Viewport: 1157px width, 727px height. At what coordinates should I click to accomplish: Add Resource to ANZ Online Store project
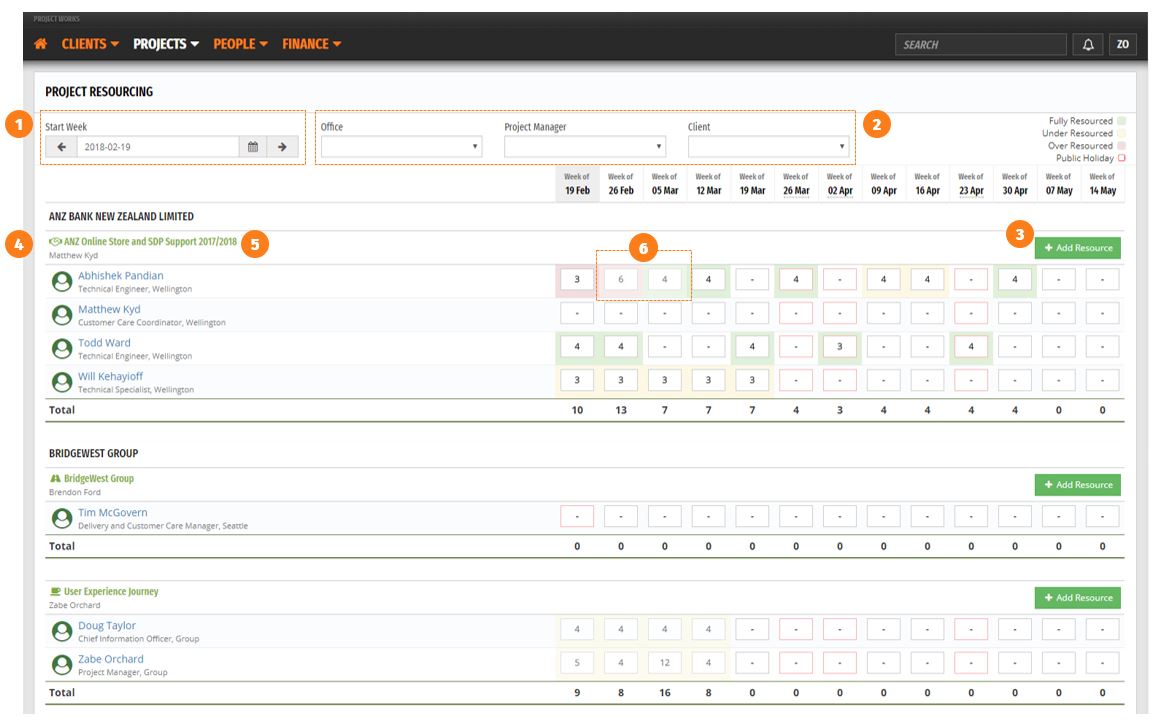1077,248
